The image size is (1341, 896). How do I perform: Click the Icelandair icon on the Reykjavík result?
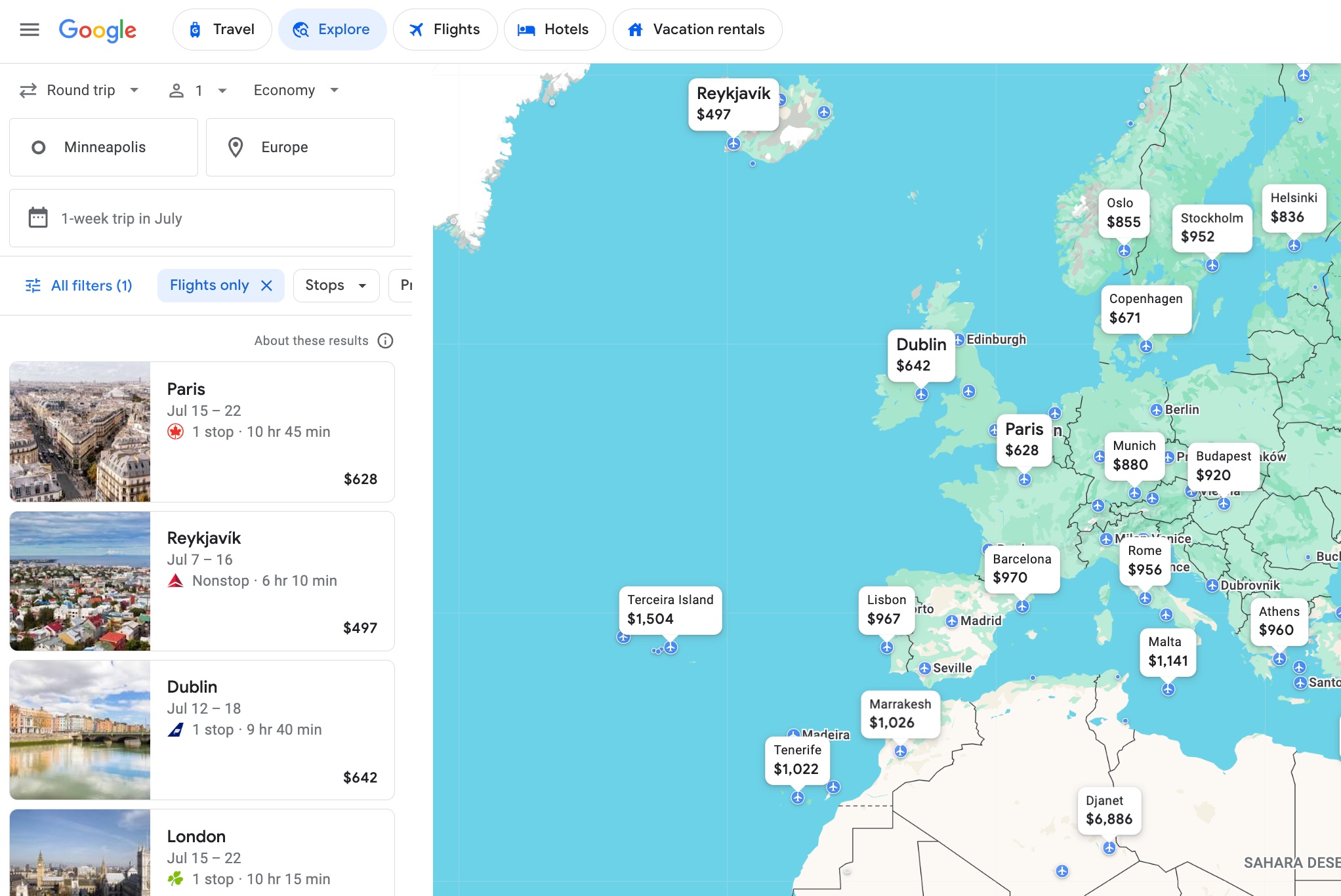coord(176,580)
